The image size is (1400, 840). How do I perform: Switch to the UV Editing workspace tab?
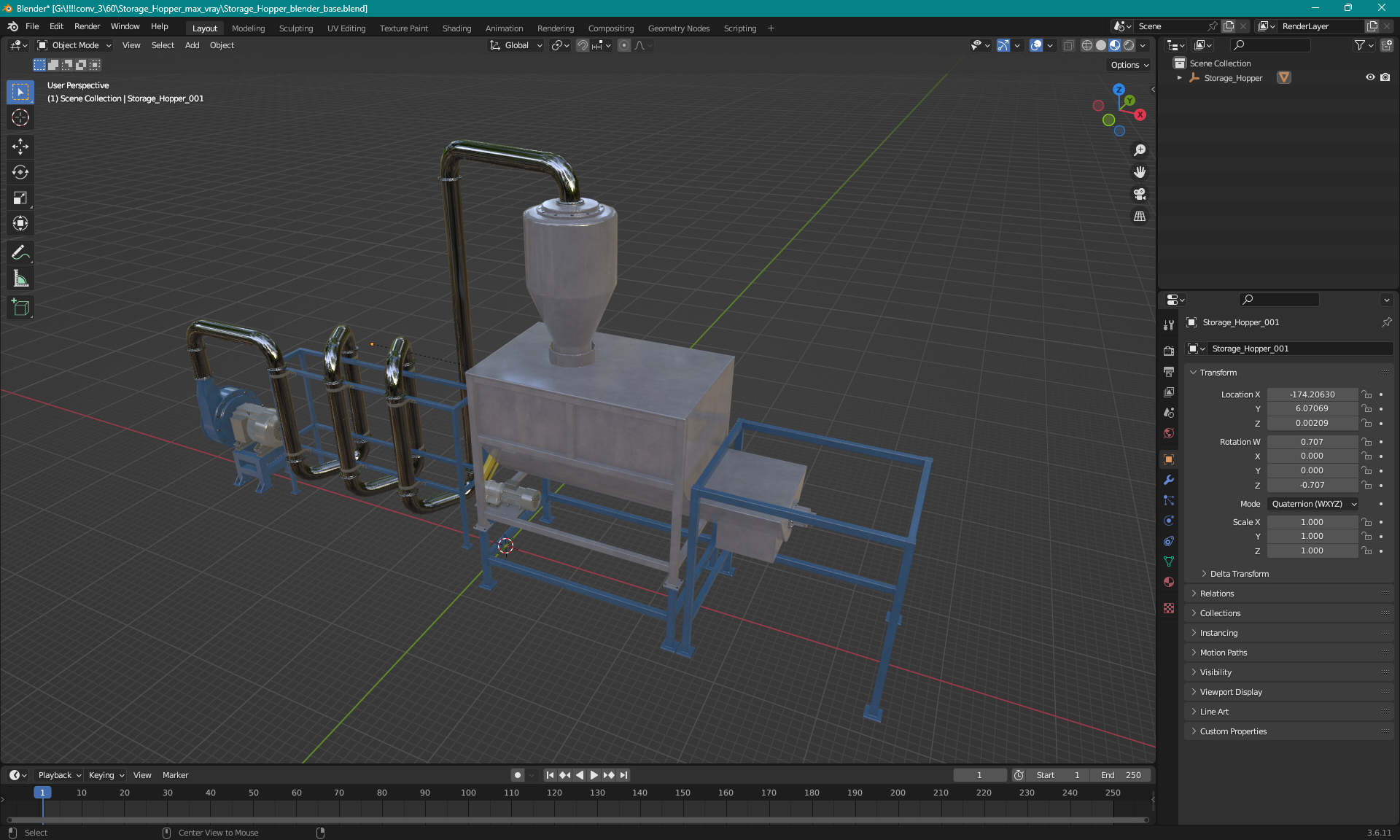346,28
